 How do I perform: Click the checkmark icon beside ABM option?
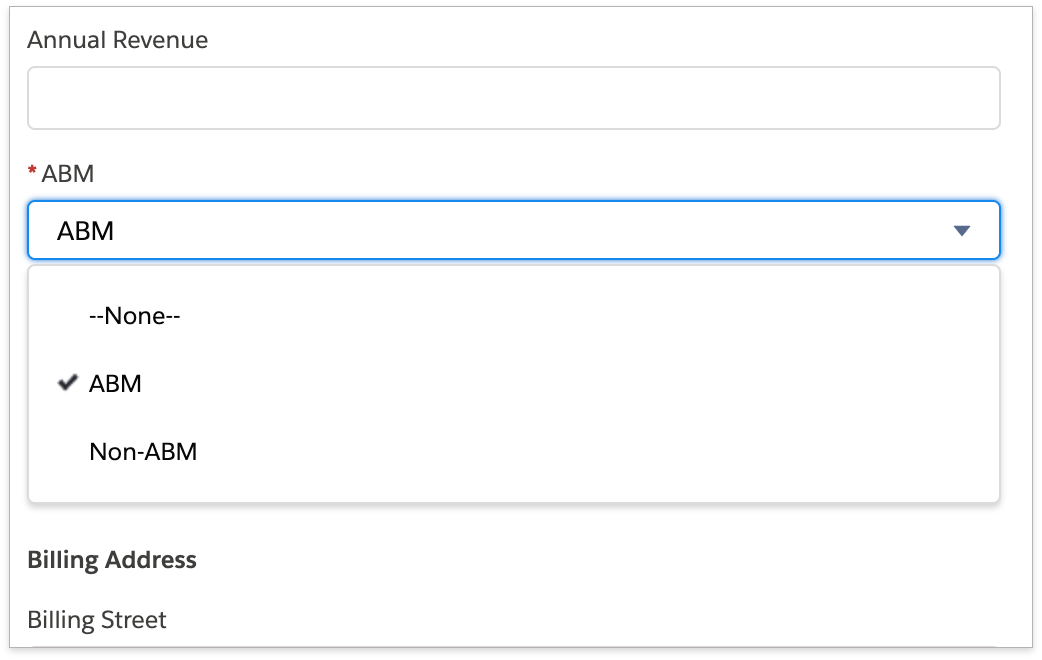[68, 383]
